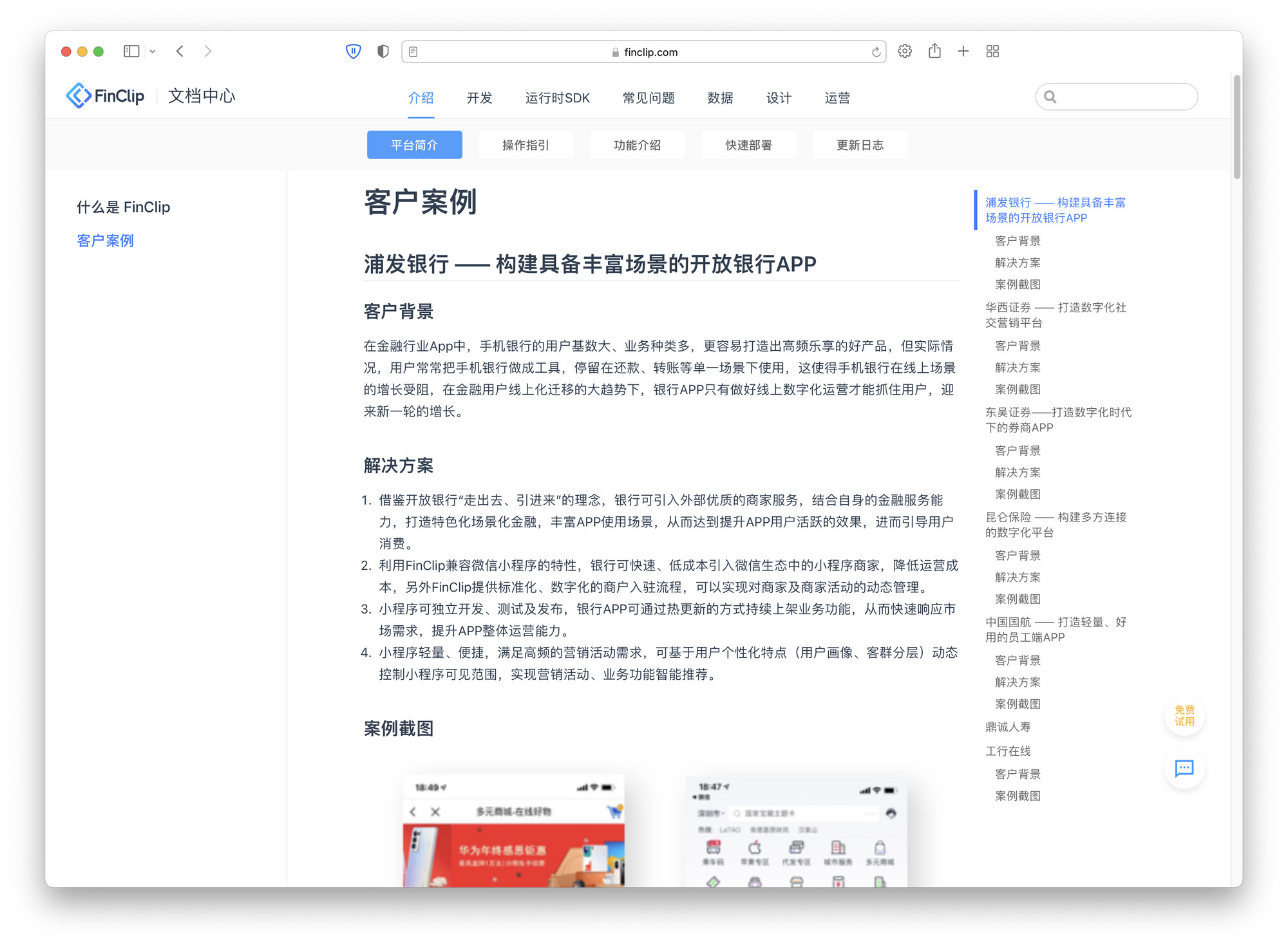Toggle the Safari sidebar icon

coord(131,52)
